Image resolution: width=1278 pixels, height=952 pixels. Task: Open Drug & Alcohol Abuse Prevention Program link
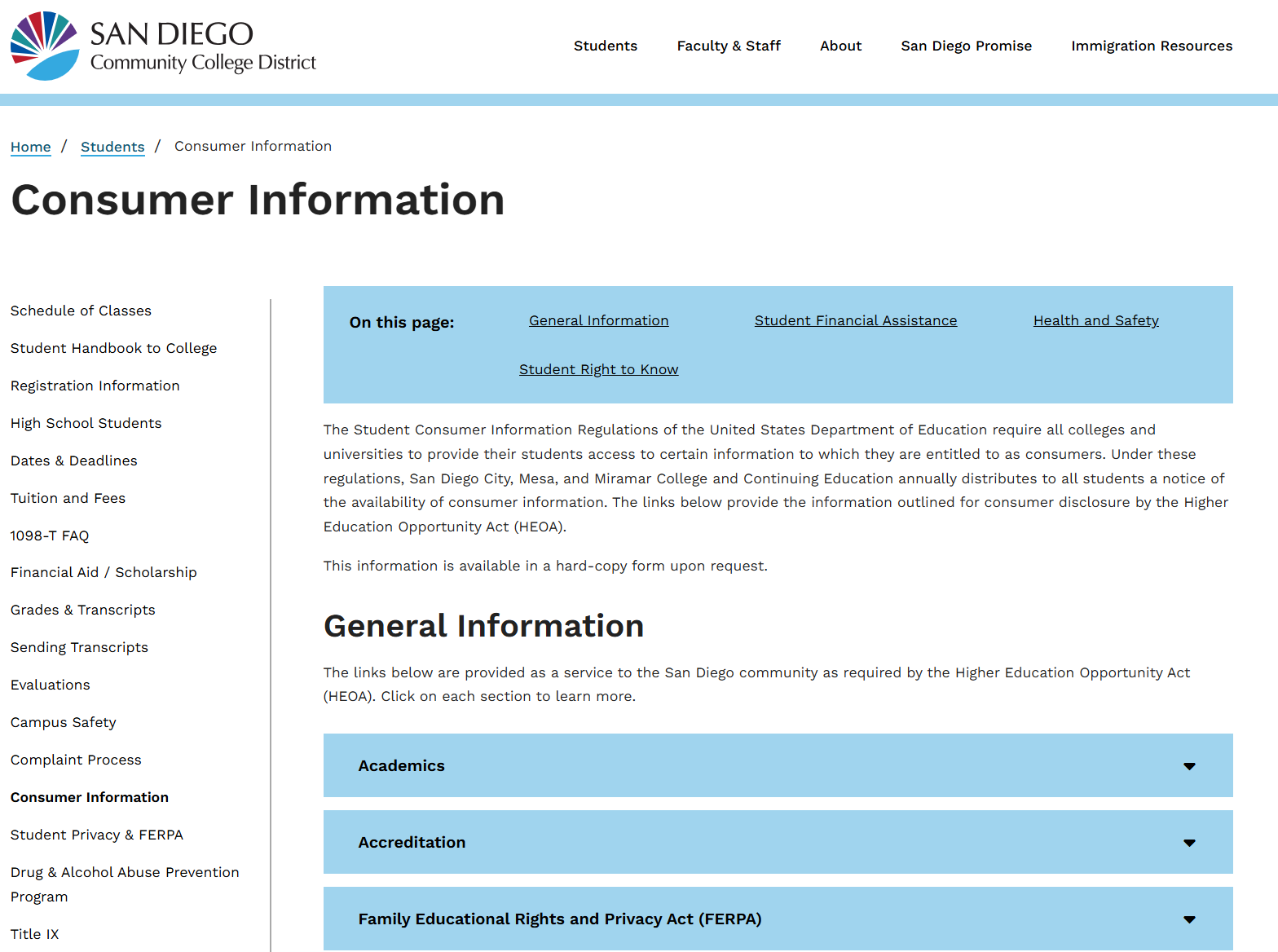point(125,884)
